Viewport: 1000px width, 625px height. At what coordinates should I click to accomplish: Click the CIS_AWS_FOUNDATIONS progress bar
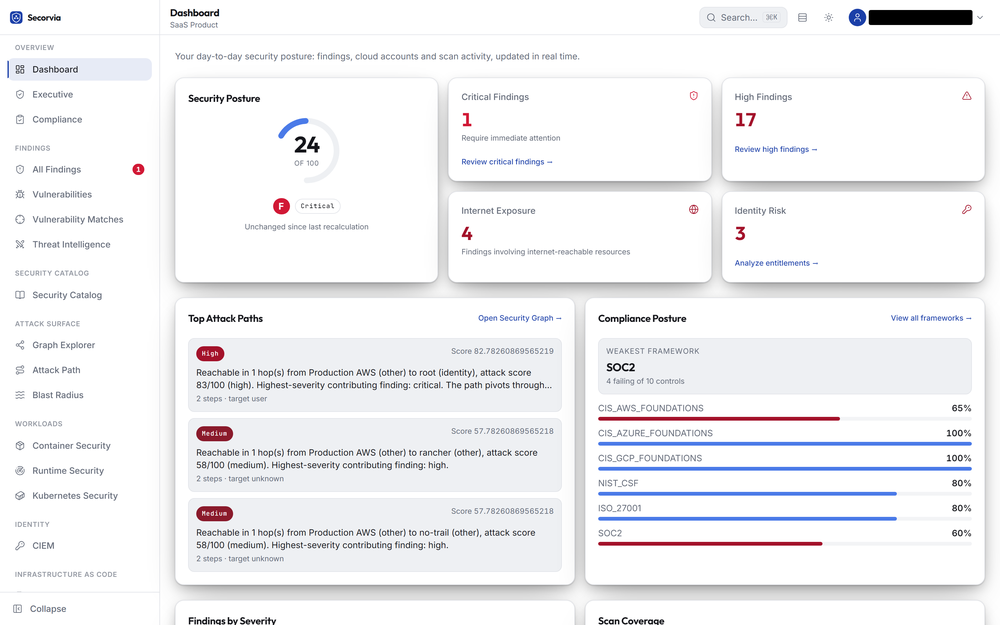pos(784,419)
